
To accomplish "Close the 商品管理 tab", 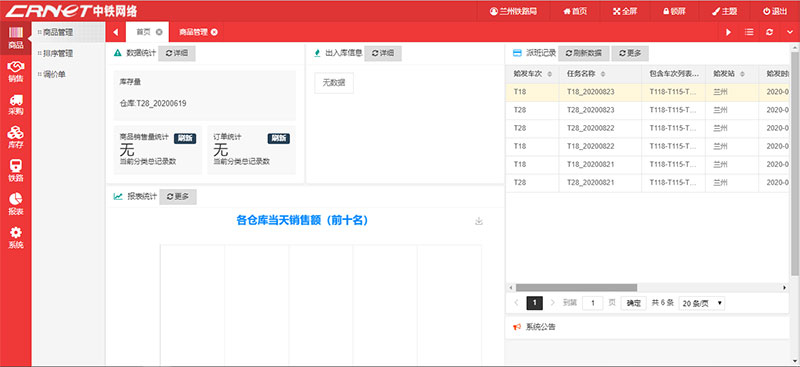I will point(214,32).
